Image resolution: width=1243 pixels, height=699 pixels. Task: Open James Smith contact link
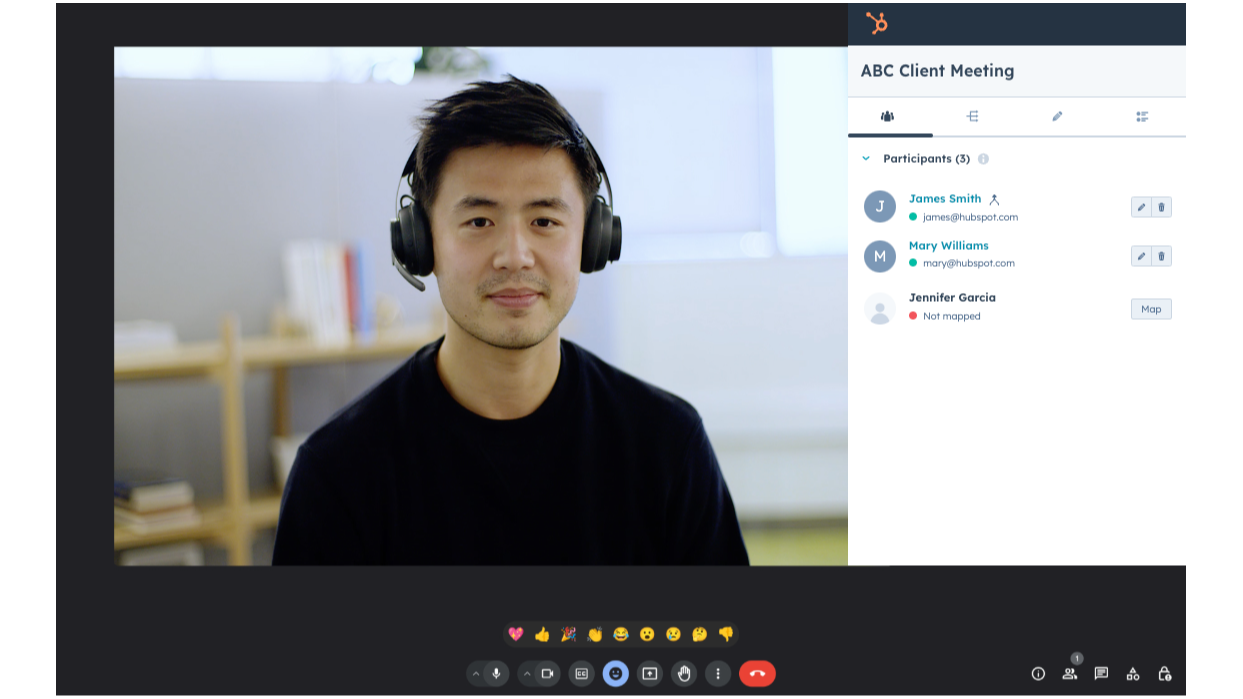click(x=944, y=199)
